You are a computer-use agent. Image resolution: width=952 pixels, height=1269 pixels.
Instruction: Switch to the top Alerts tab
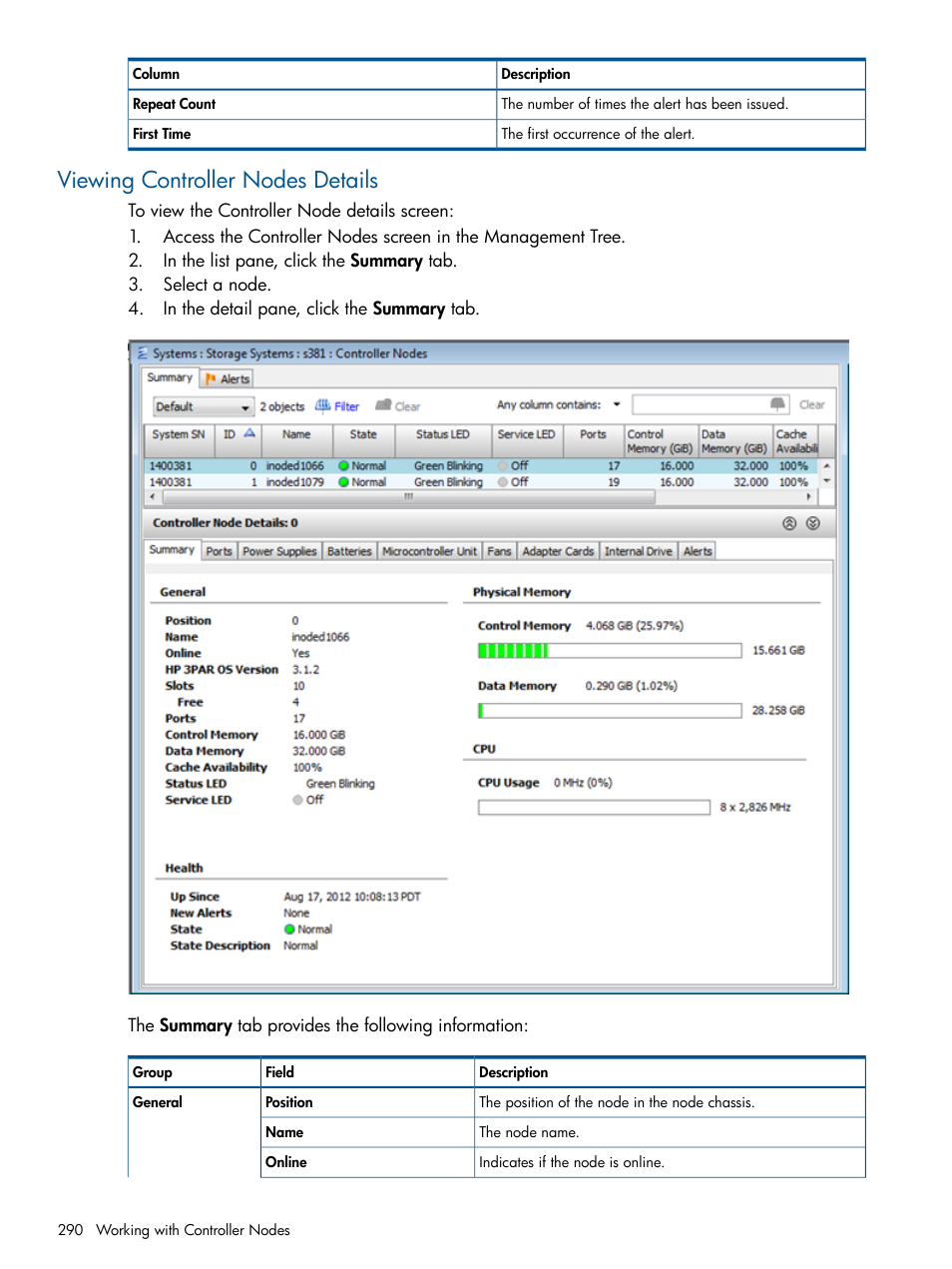(x=228, y=378)
